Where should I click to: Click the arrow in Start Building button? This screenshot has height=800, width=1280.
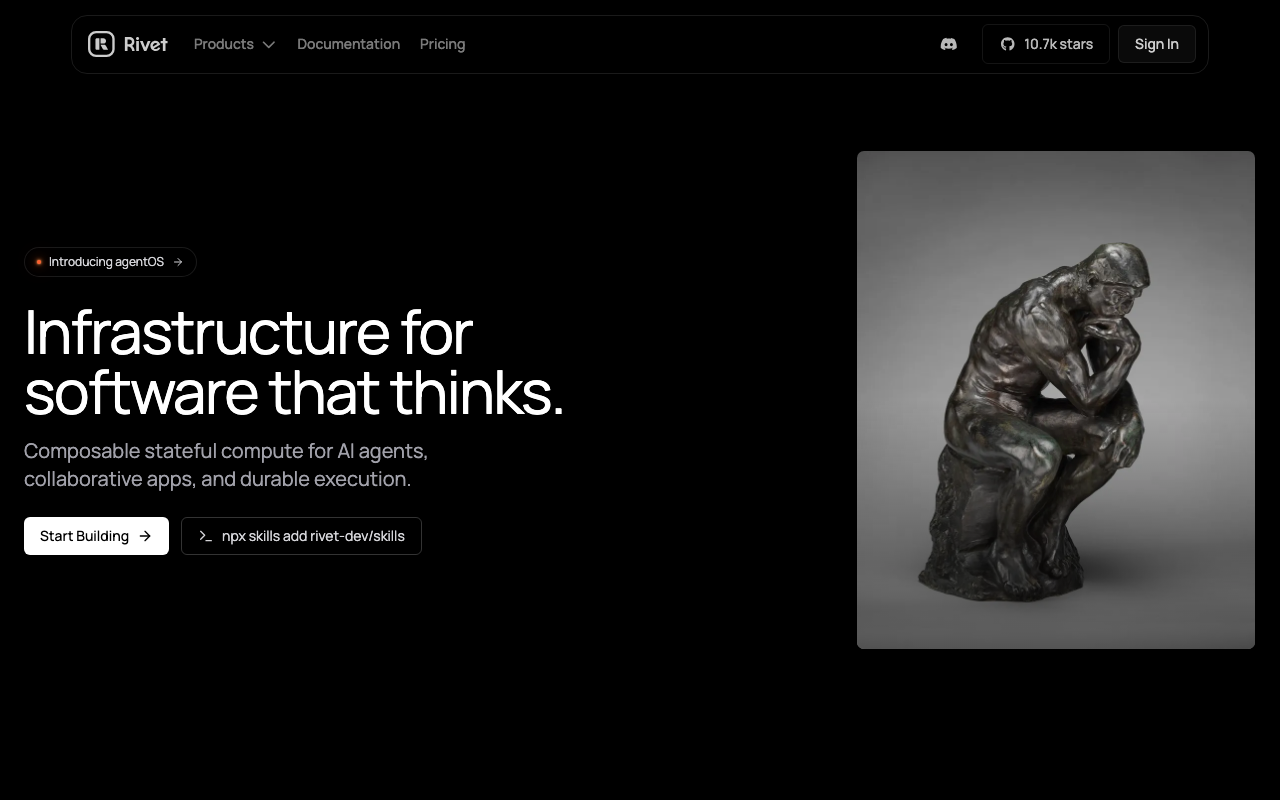click(145, 536)
